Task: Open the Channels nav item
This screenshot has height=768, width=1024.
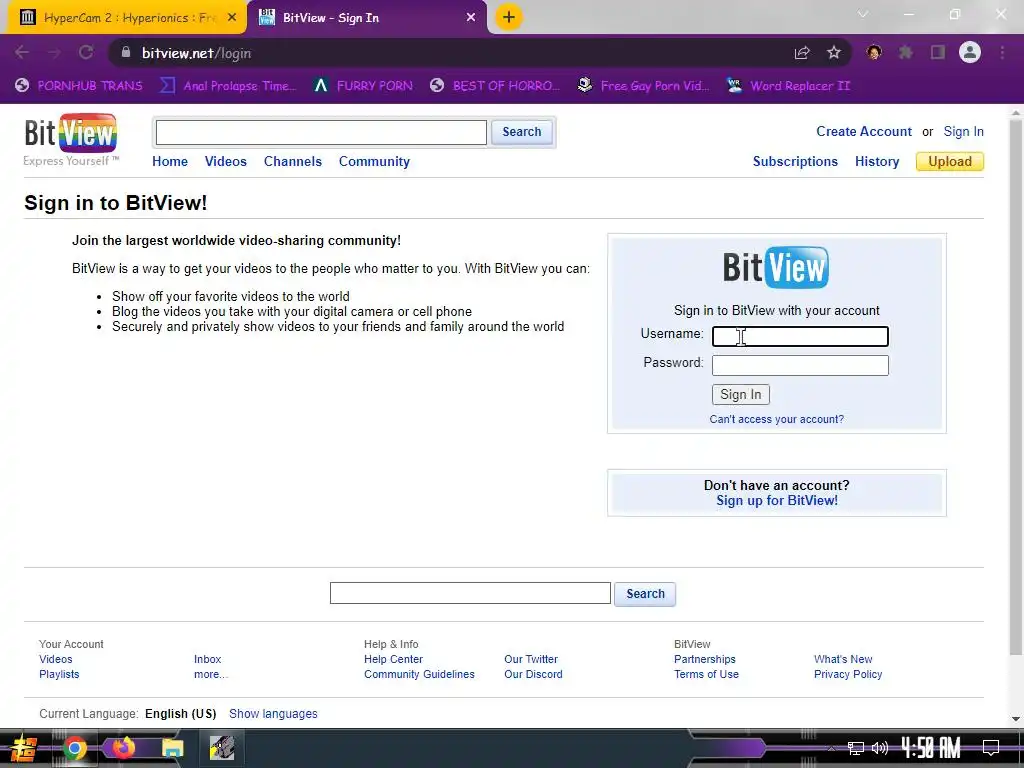Action: click(293, 161)
